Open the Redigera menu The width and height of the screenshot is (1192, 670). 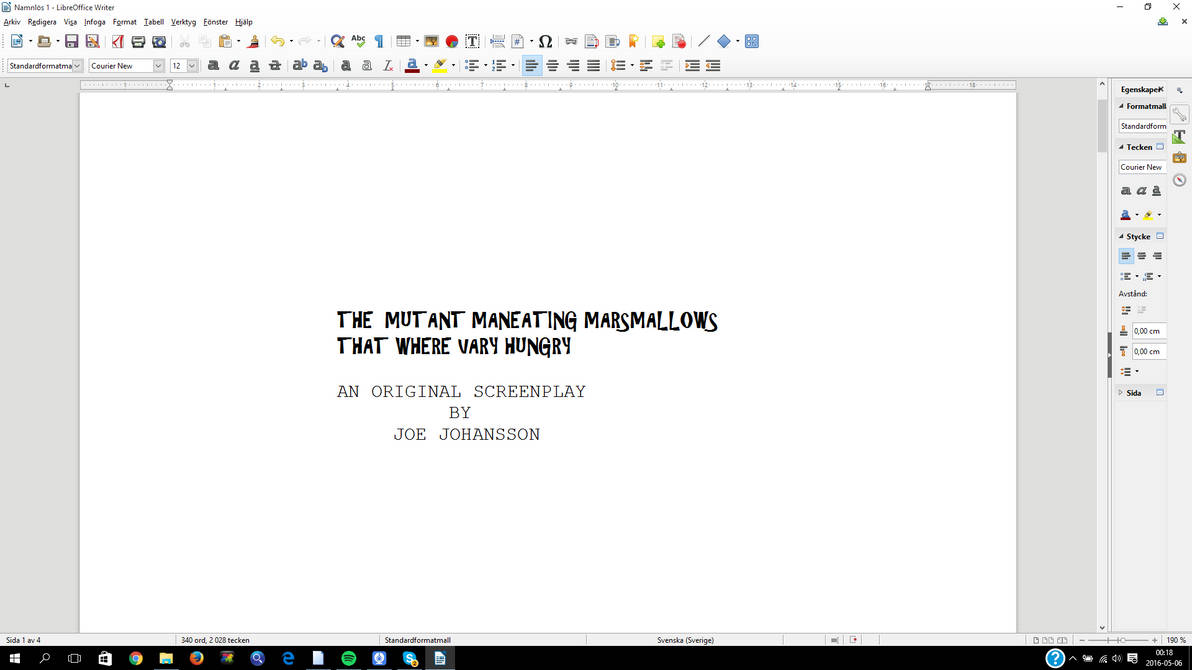(42, 22)
